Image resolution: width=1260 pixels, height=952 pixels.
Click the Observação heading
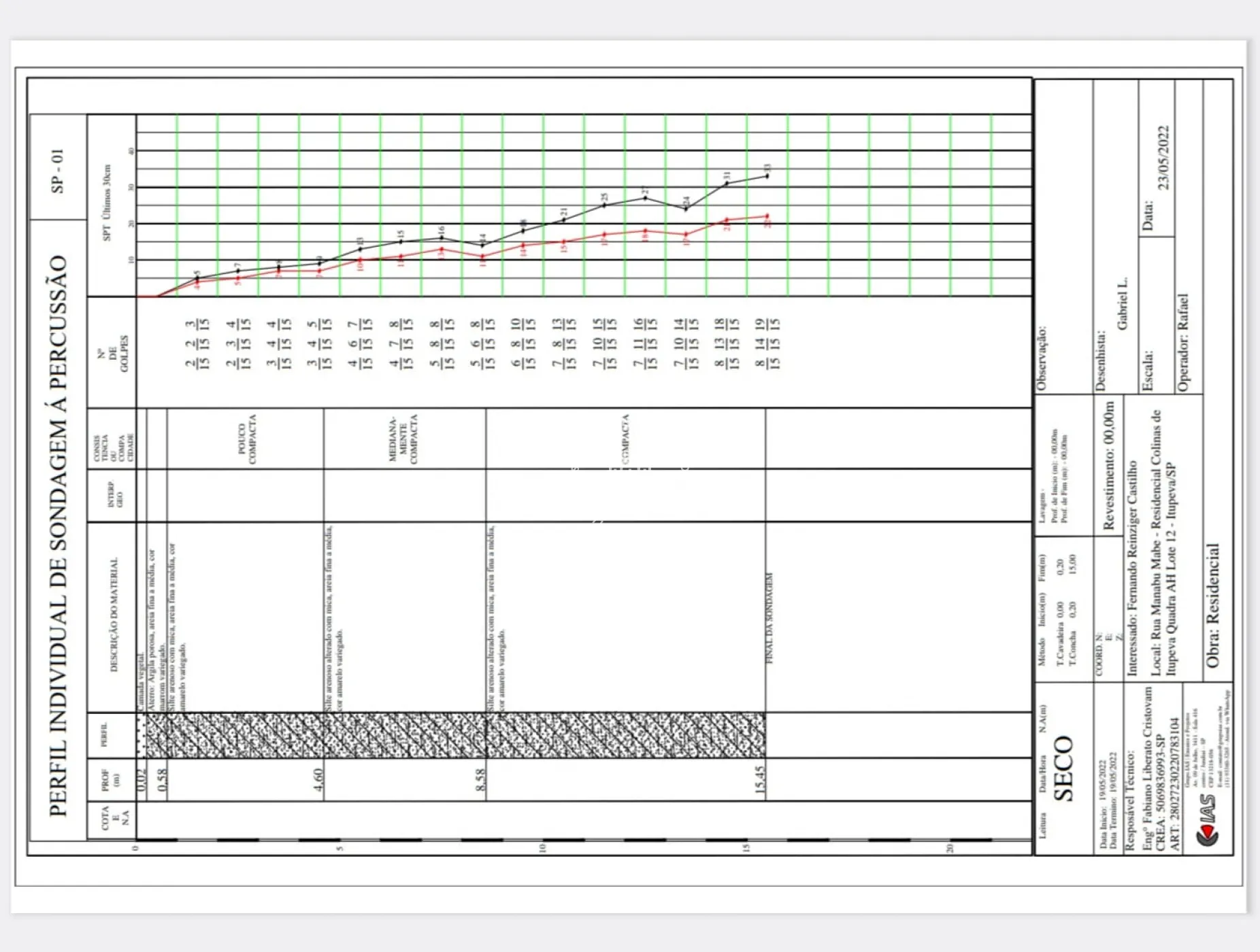click(1042, 358)
